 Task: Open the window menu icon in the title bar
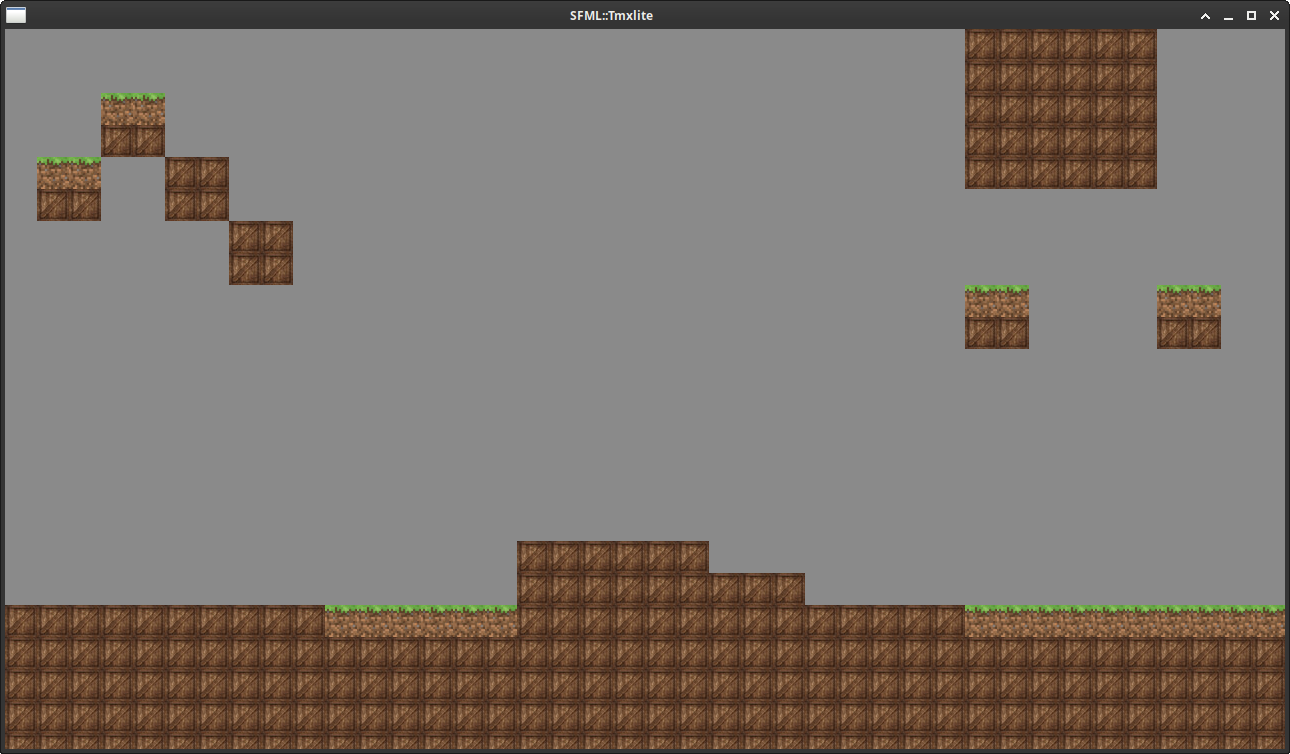(x=16, y=15)
